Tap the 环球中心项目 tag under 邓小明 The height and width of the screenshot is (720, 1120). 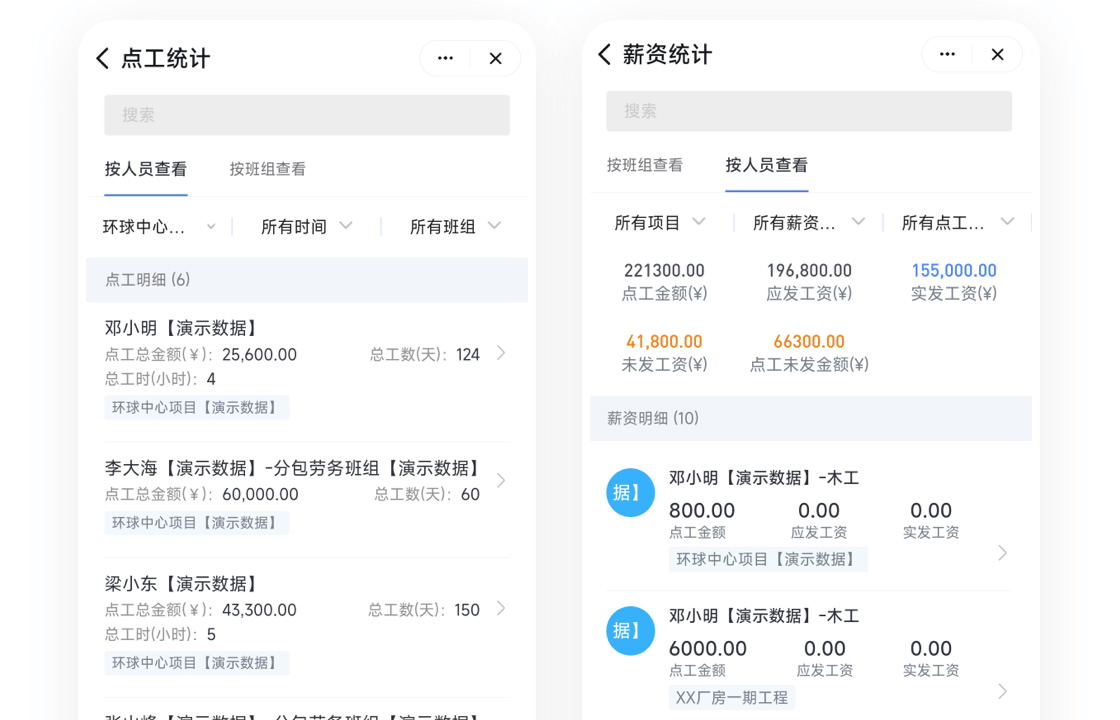click(x=196, y=407)
